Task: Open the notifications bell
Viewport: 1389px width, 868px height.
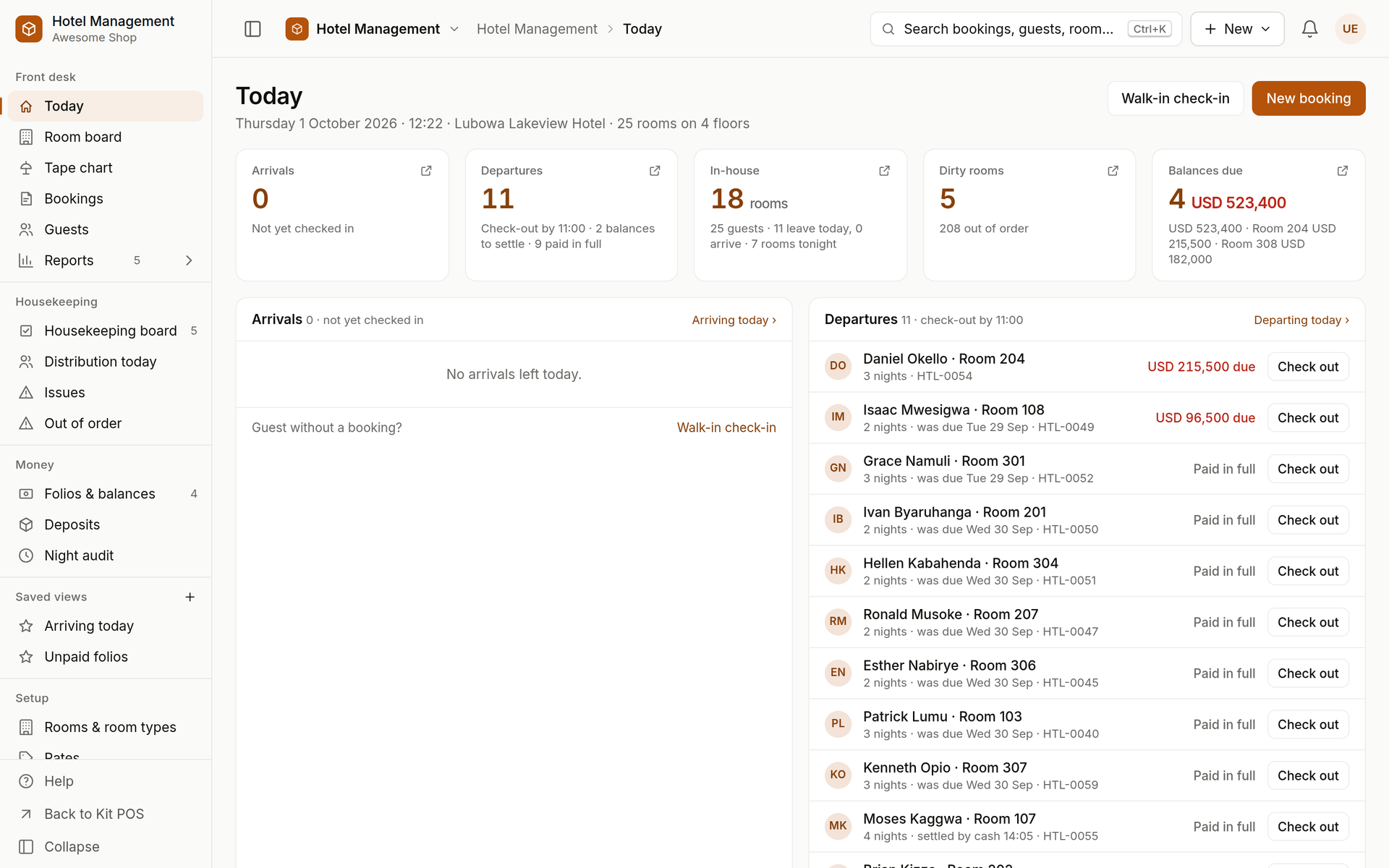Action: pyautogui.click(x=1309, y=29)
